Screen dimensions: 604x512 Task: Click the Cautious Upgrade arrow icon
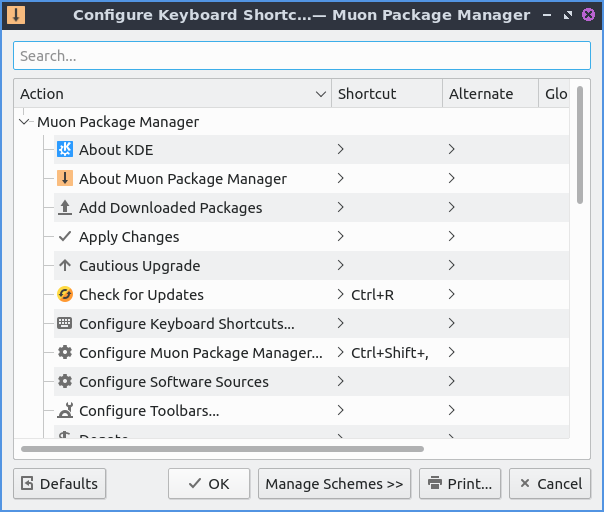tap(65, 266)
